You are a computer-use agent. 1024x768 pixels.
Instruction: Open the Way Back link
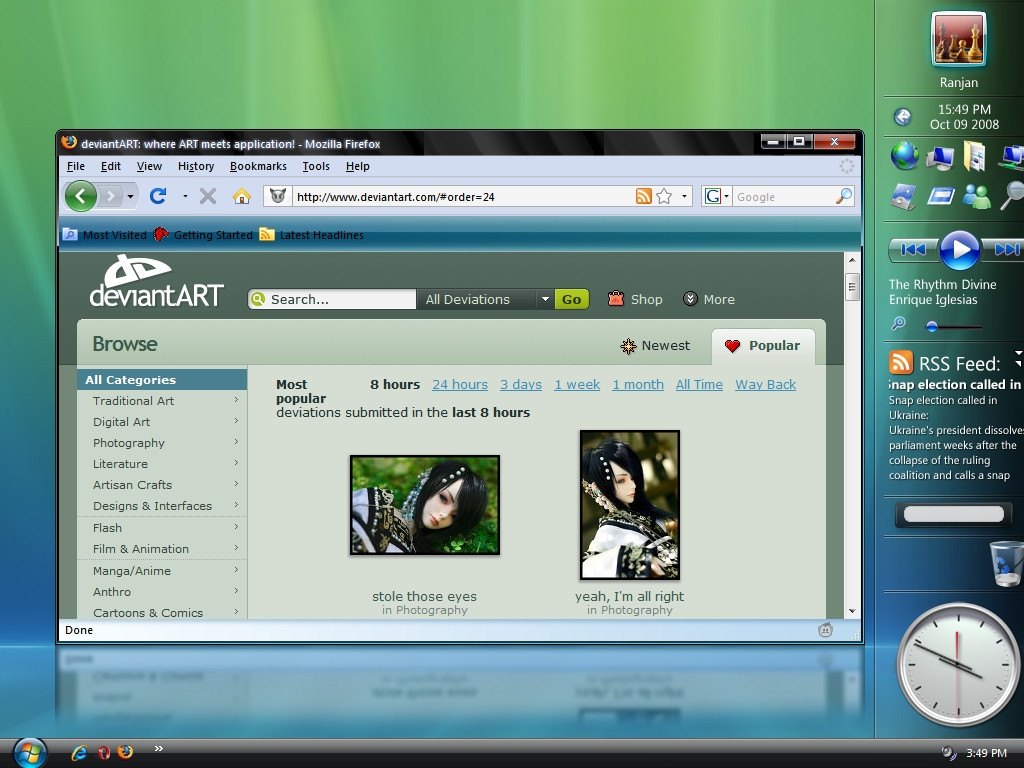coord(765,384)
